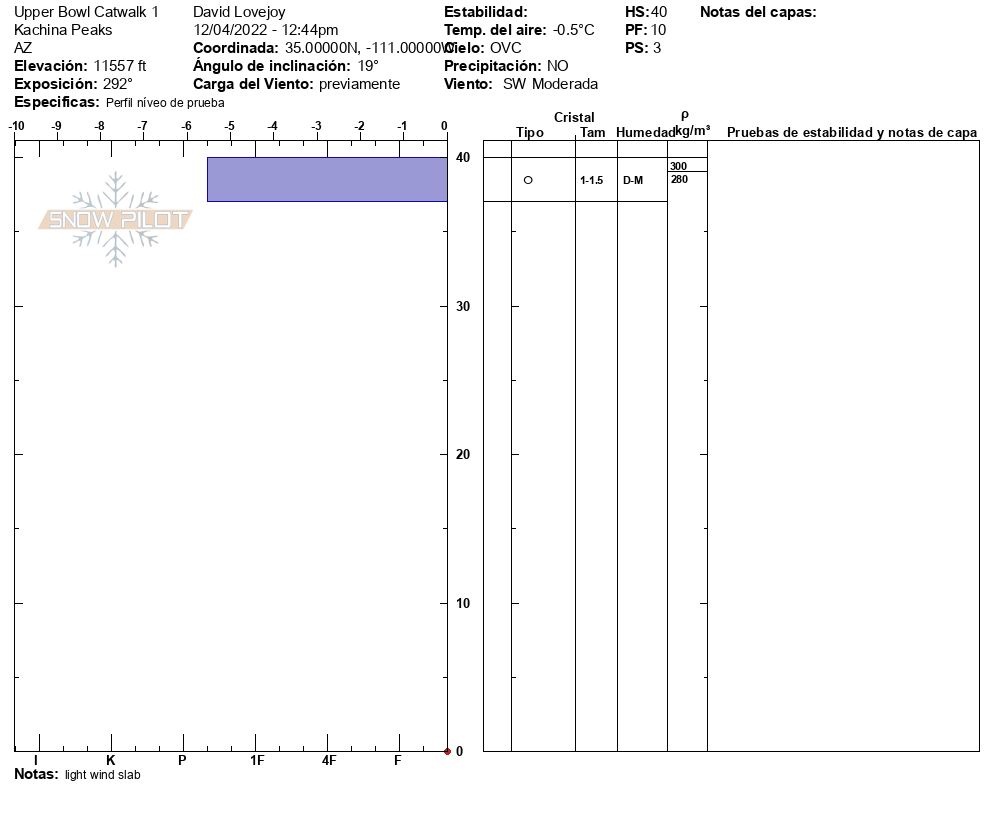Click the 300 density value
The height and width of the screenshot is (840, 994).
coord(678,166)
